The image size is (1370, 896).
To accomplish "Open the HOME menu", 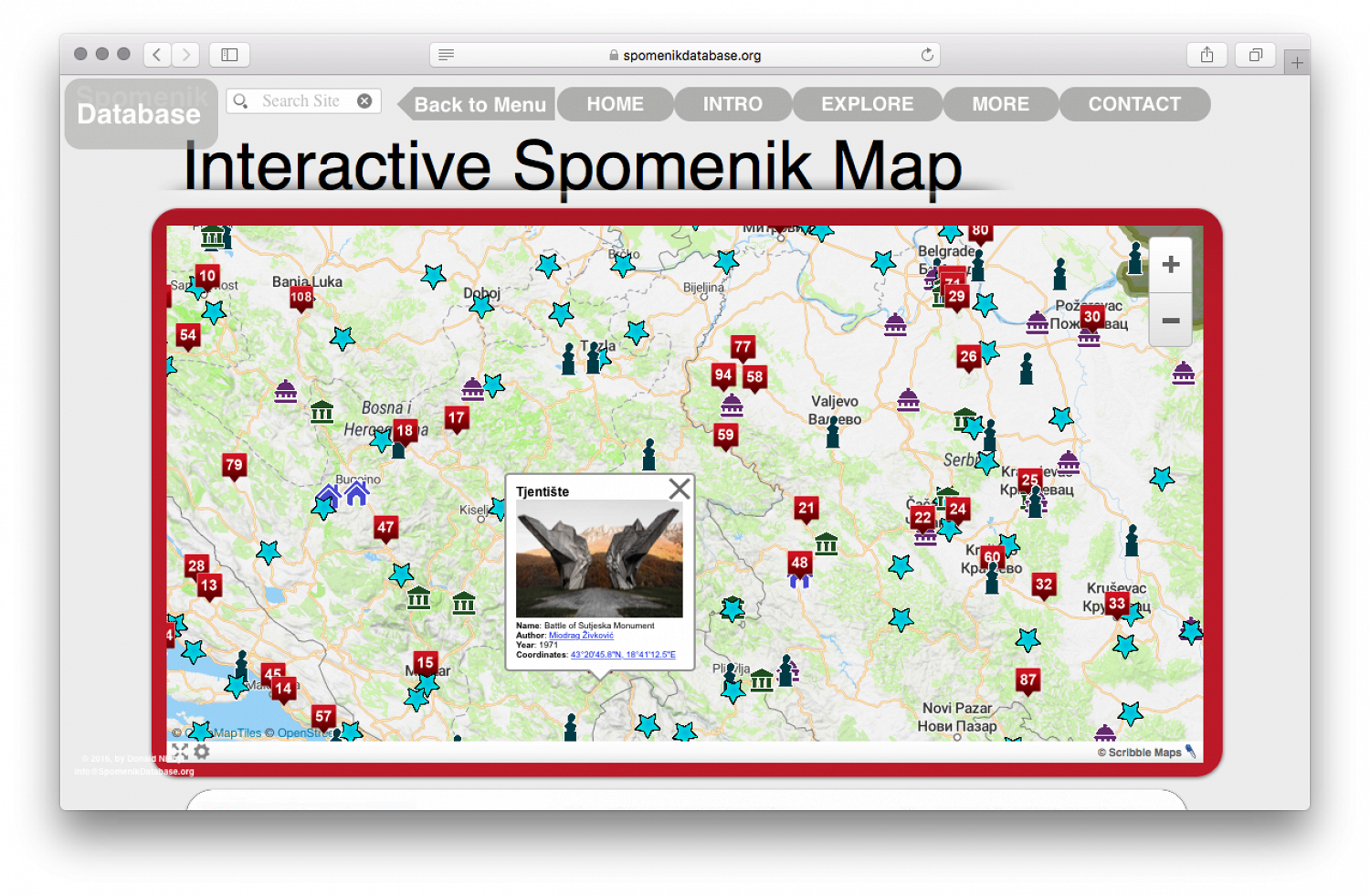I will tap(615, 104).
